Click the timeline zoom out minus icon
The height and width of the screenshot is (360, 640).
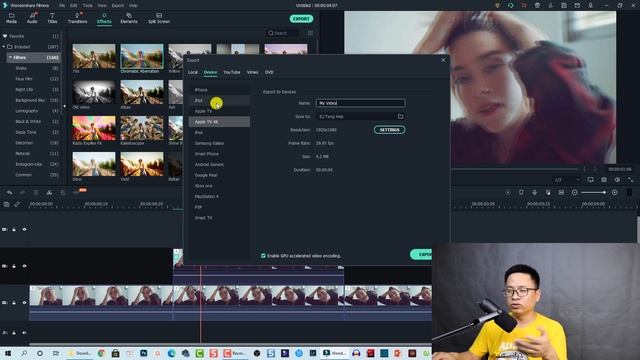574,192
